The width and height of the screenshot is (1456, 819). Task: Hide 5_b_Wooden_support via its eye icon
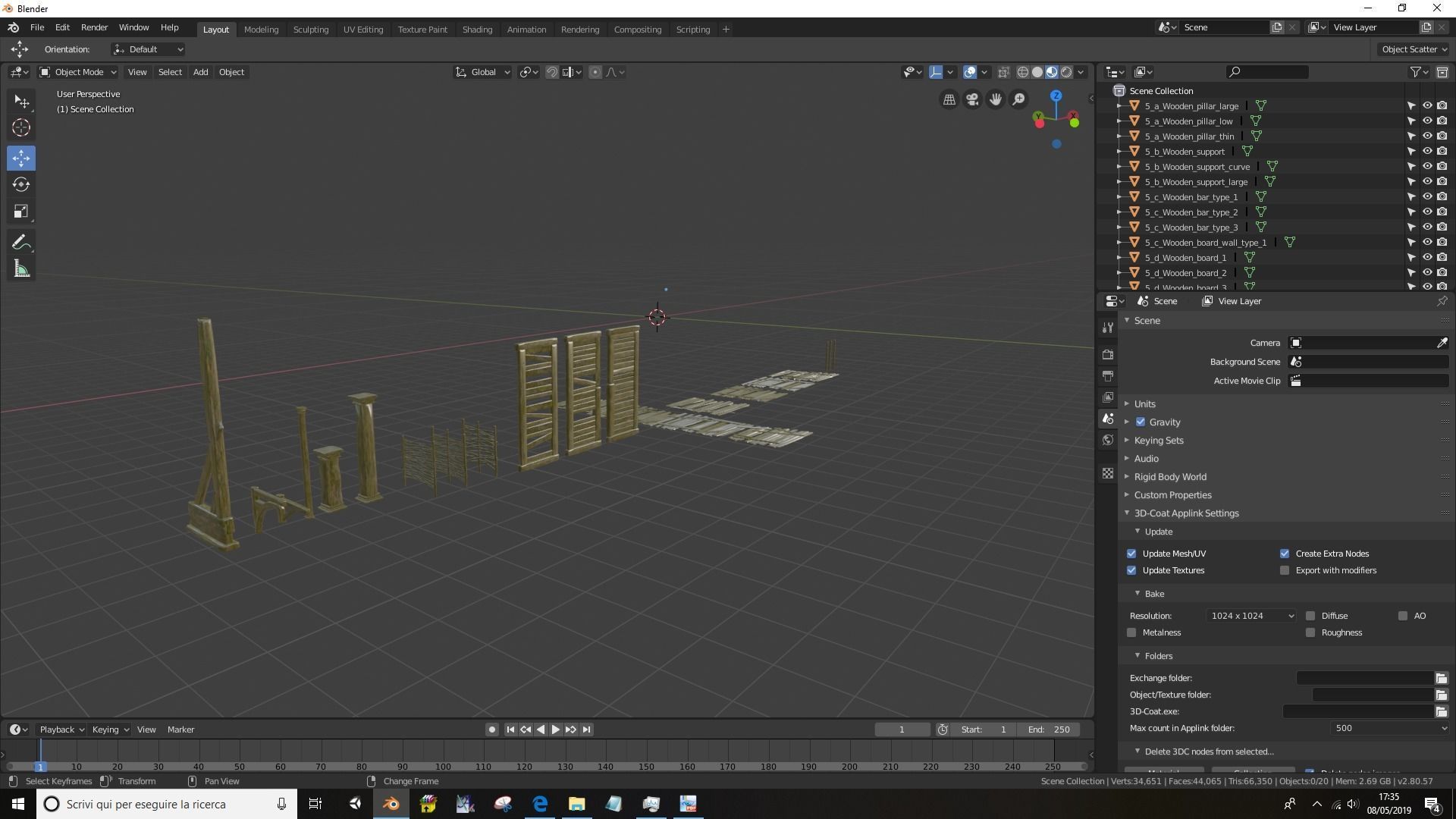[x=1426, y=152]
